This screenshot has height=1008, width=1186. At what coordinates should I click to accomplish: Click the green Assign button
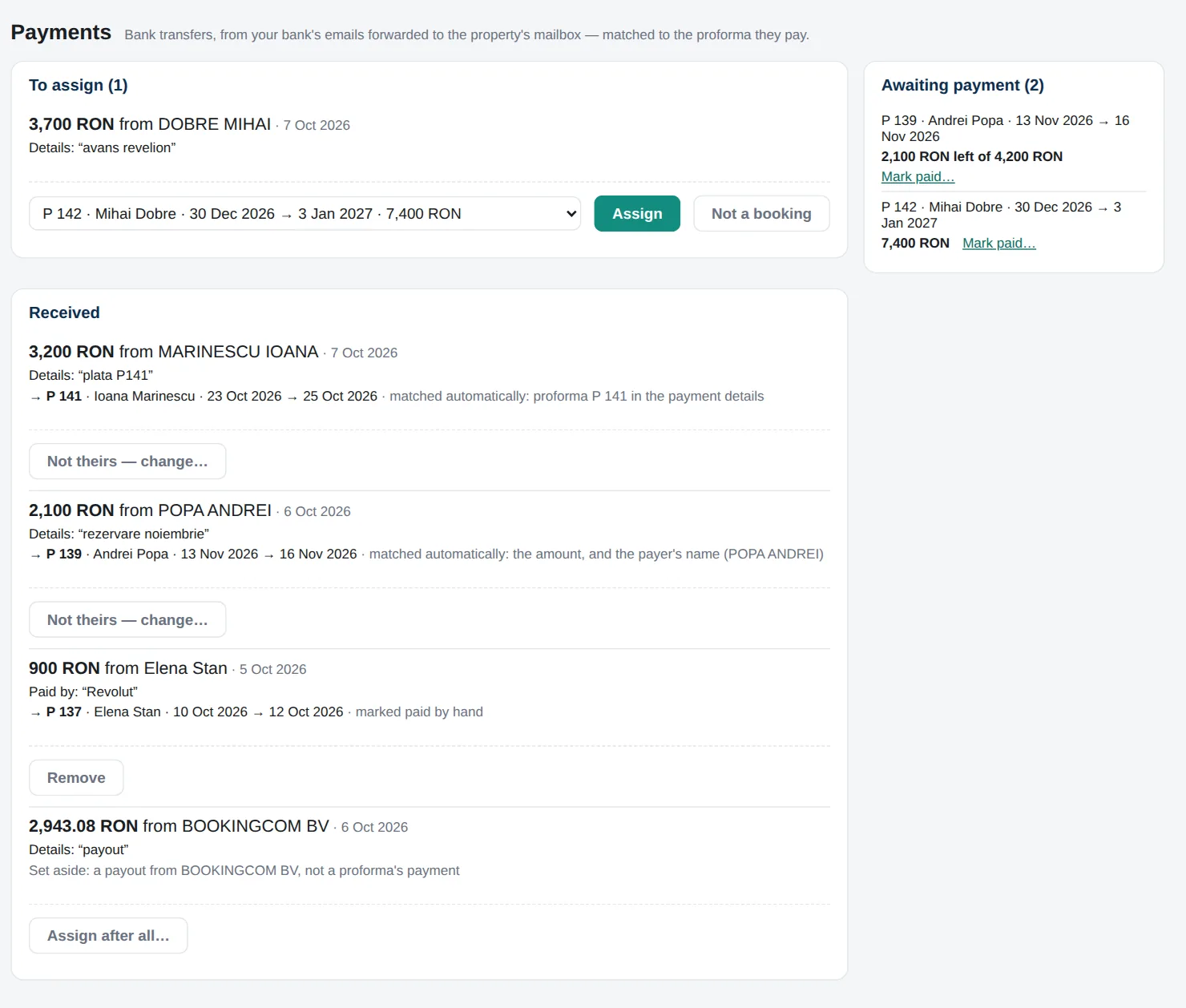tap(637, 214)
